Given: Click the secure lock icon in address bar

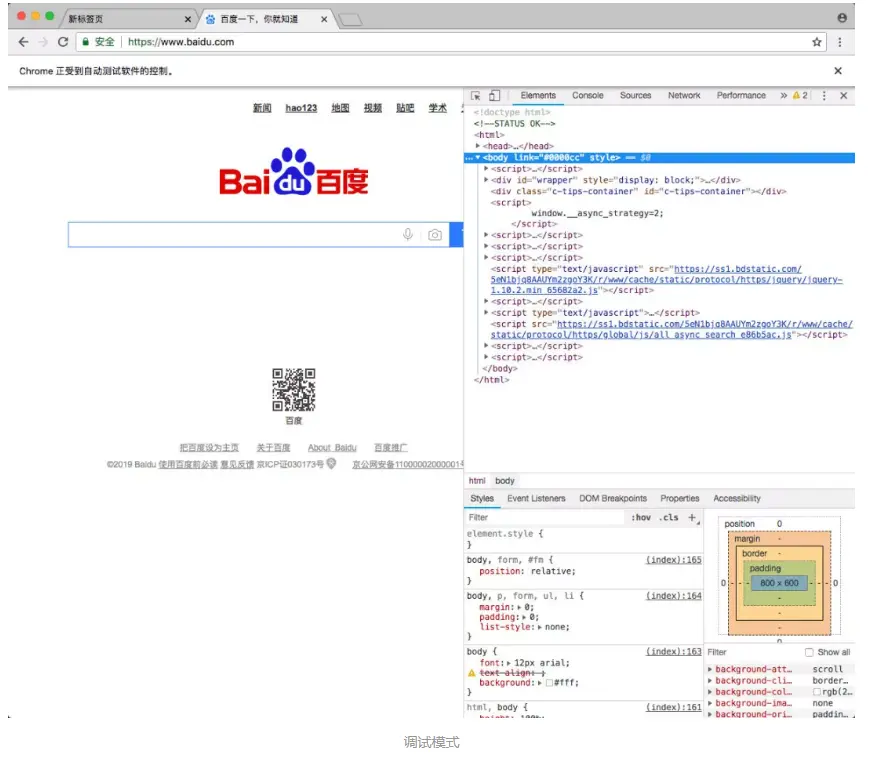Looking at the screenshot, I should click(x=85, y=42).
